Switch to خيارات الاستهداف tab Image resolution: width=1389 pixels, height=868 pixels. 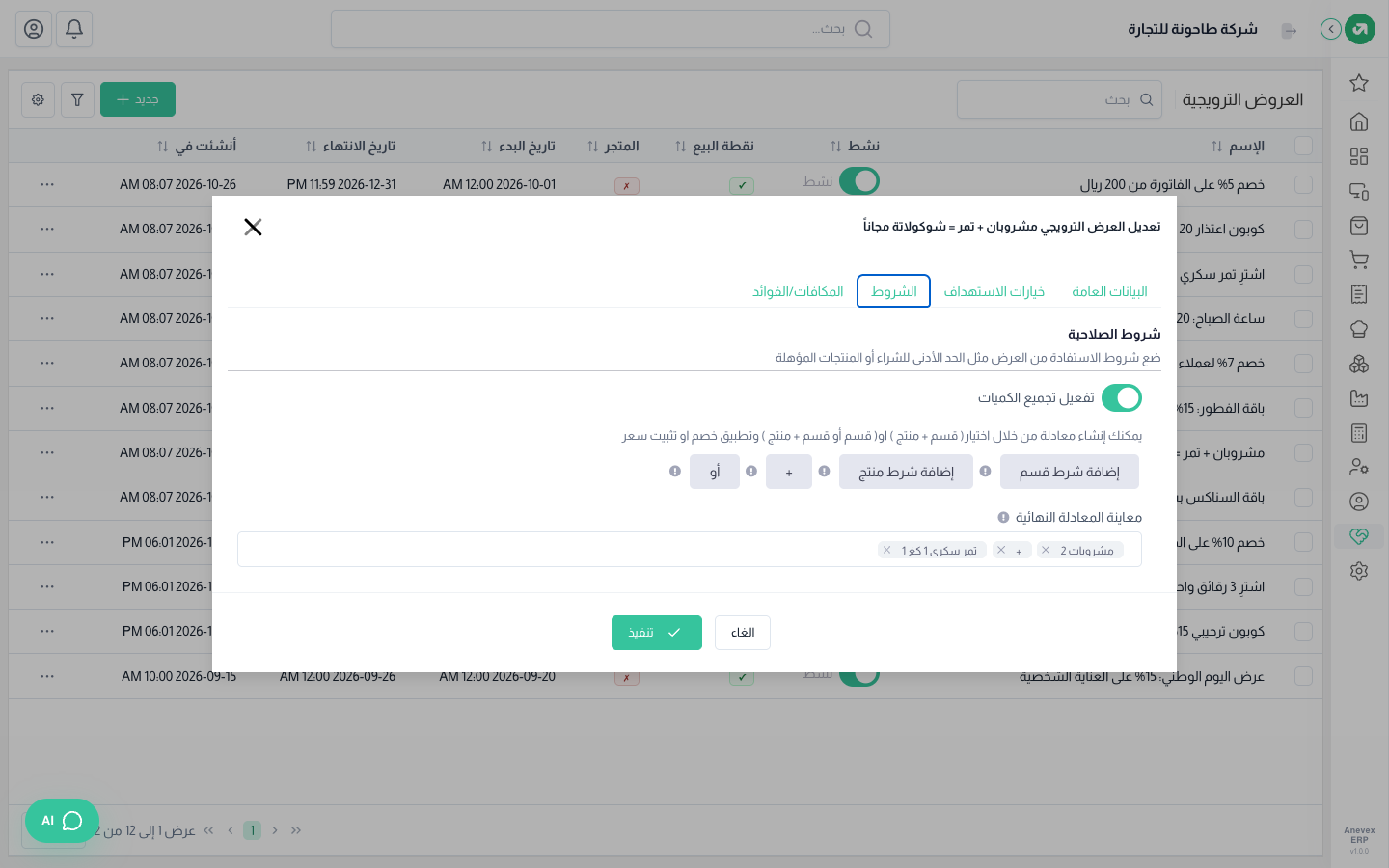994,291
